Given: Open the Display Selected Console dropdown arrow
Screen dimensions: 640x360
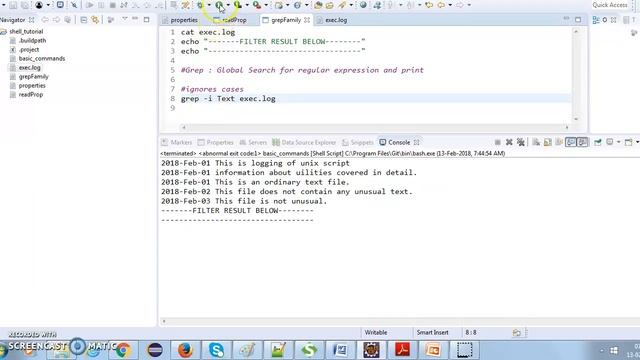Looking at the screenshot, I should [x=618, y=142].
